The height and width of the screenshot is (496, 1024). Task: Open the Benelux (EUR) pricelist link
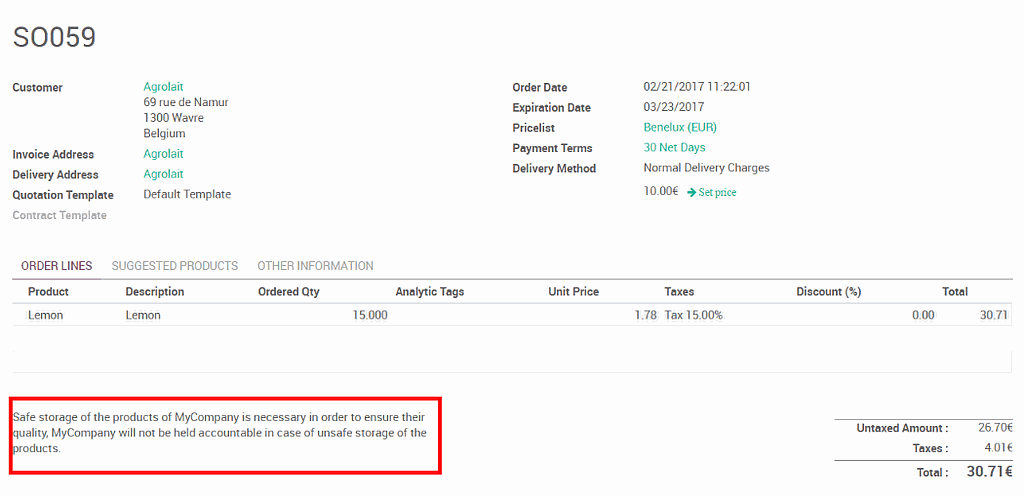[679, 128]
